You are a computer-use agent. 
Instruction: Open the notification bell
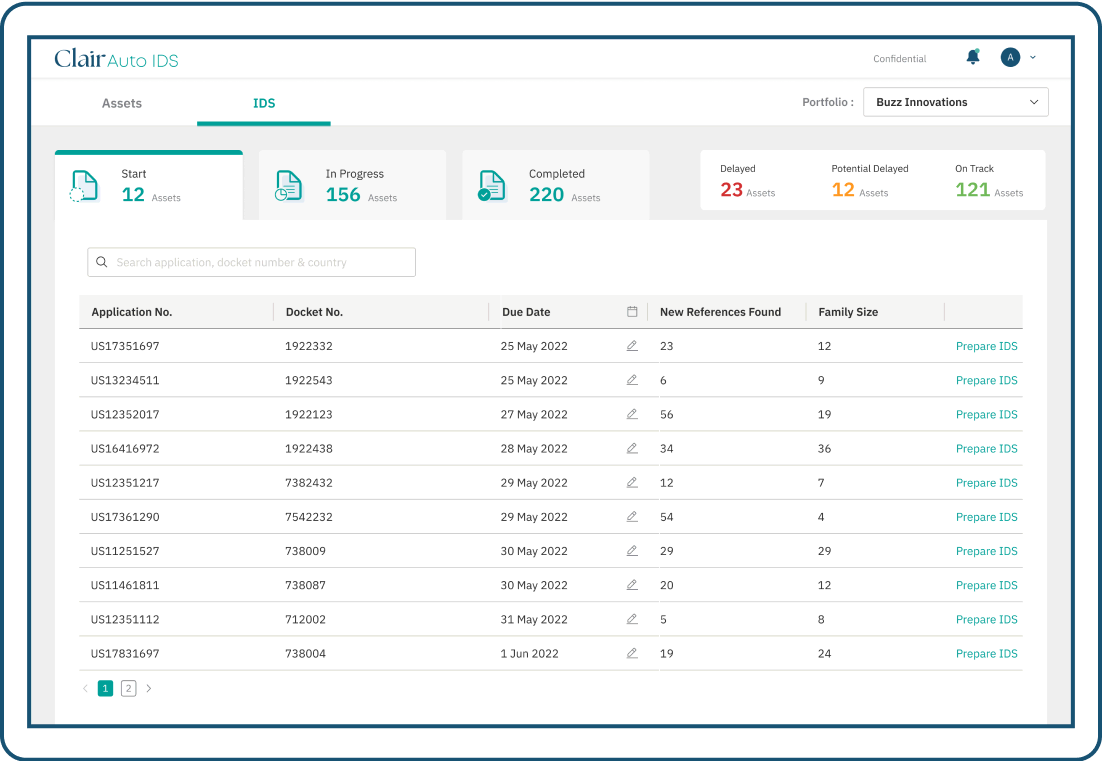(972, 57)
